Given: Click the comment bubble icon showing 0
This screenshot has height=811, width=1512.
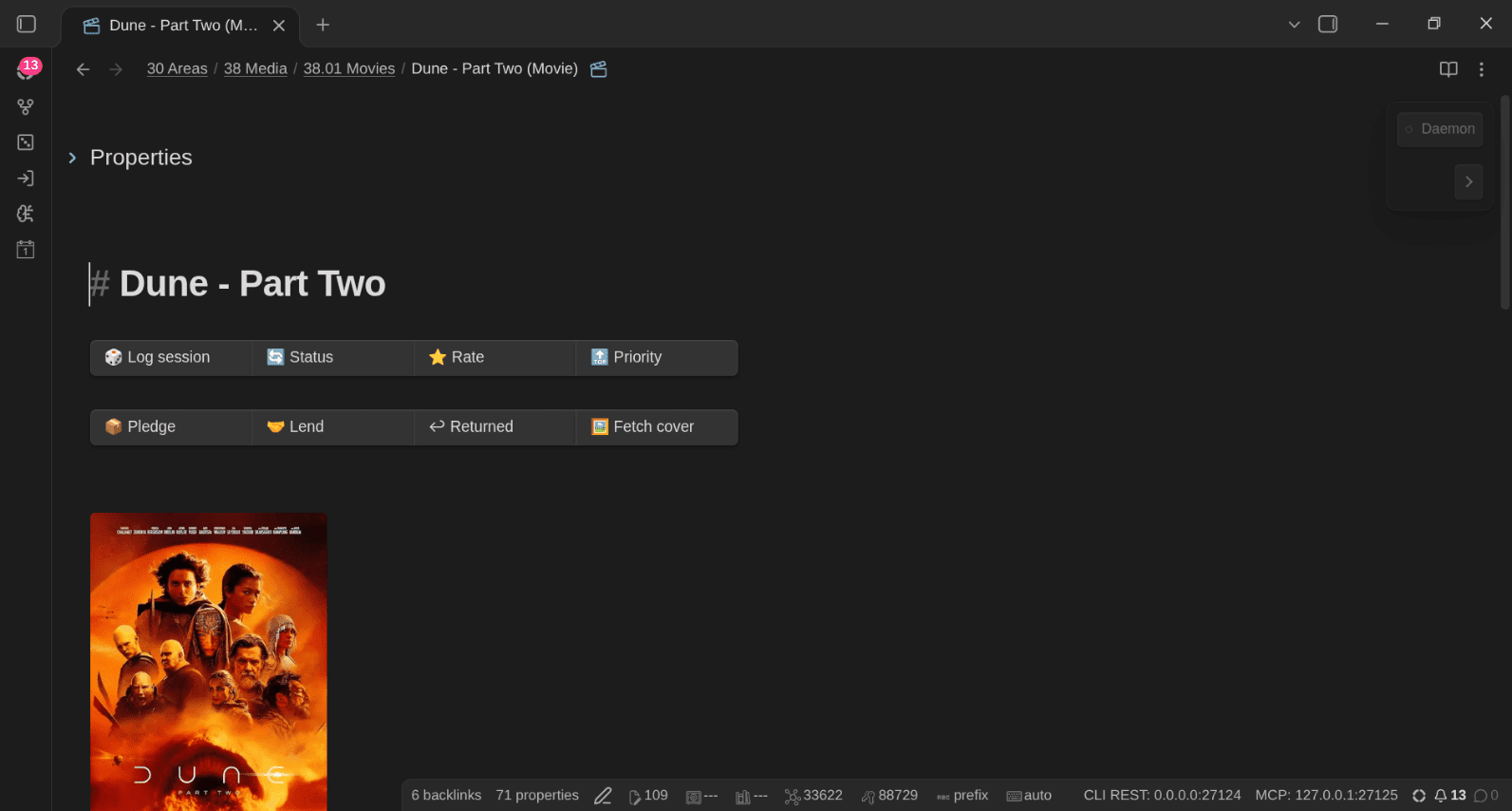Looking at the screenshot, I should pos(1486,796).
